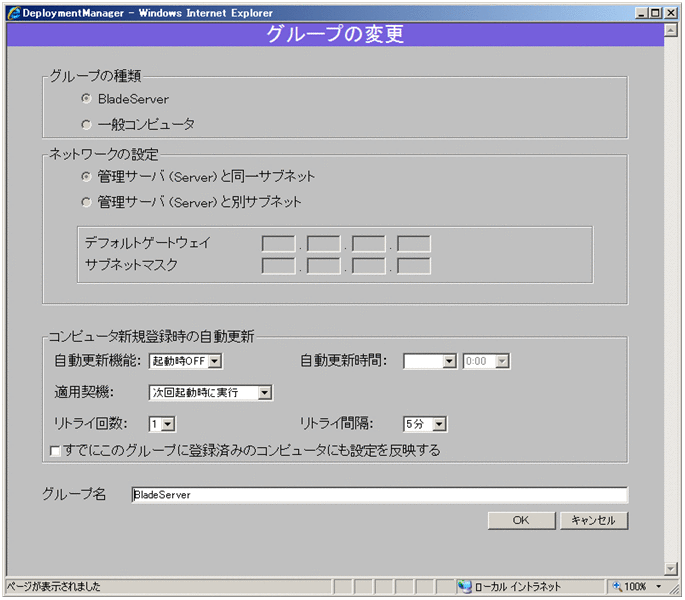Click the second サブネットマスク octet field
685x600 pixels.
pyautogui.click(x=323, y=266)
